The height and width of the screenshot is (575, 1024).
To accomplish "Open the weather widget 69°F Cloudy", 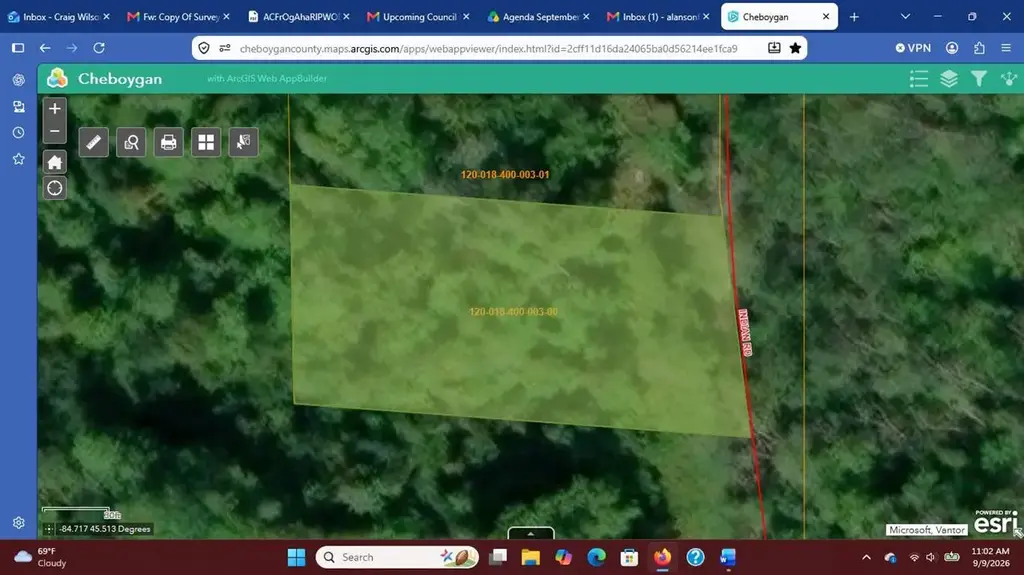I will point(40,557).
